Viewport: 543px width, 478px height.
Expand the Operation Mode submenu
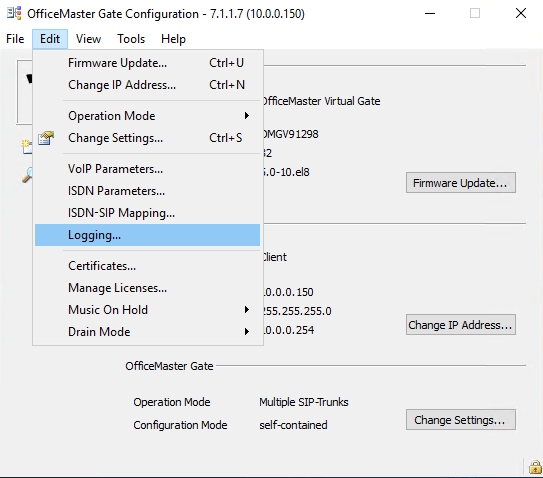click(148, 116)
